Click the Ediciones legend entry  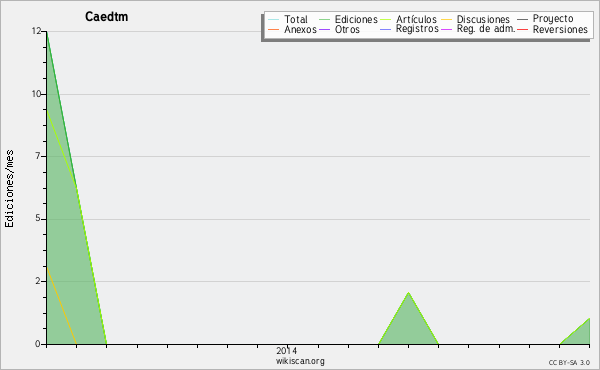coord(356,19)
